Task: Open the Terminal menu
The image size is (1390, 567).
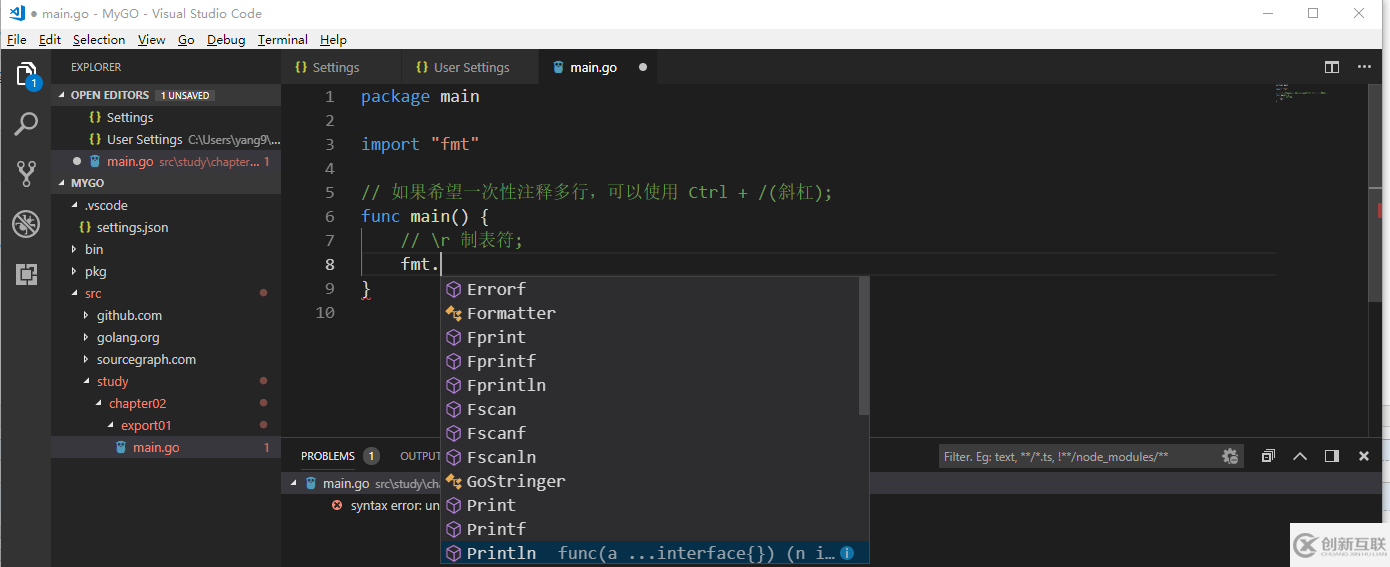Action: point(283,40)
